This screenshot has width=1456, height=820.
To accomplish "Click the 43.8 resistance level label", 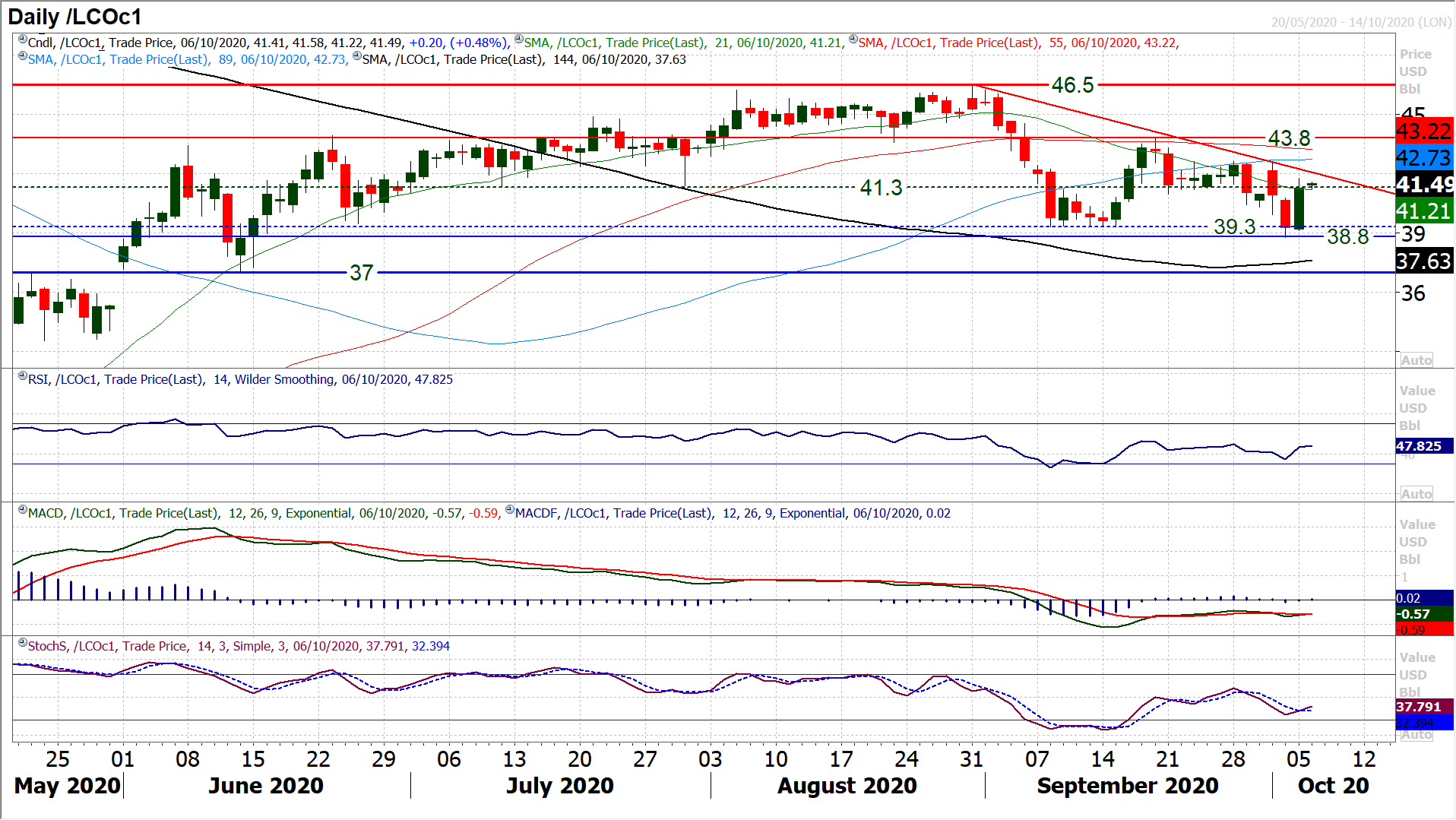I will (x=1289, y=138).
